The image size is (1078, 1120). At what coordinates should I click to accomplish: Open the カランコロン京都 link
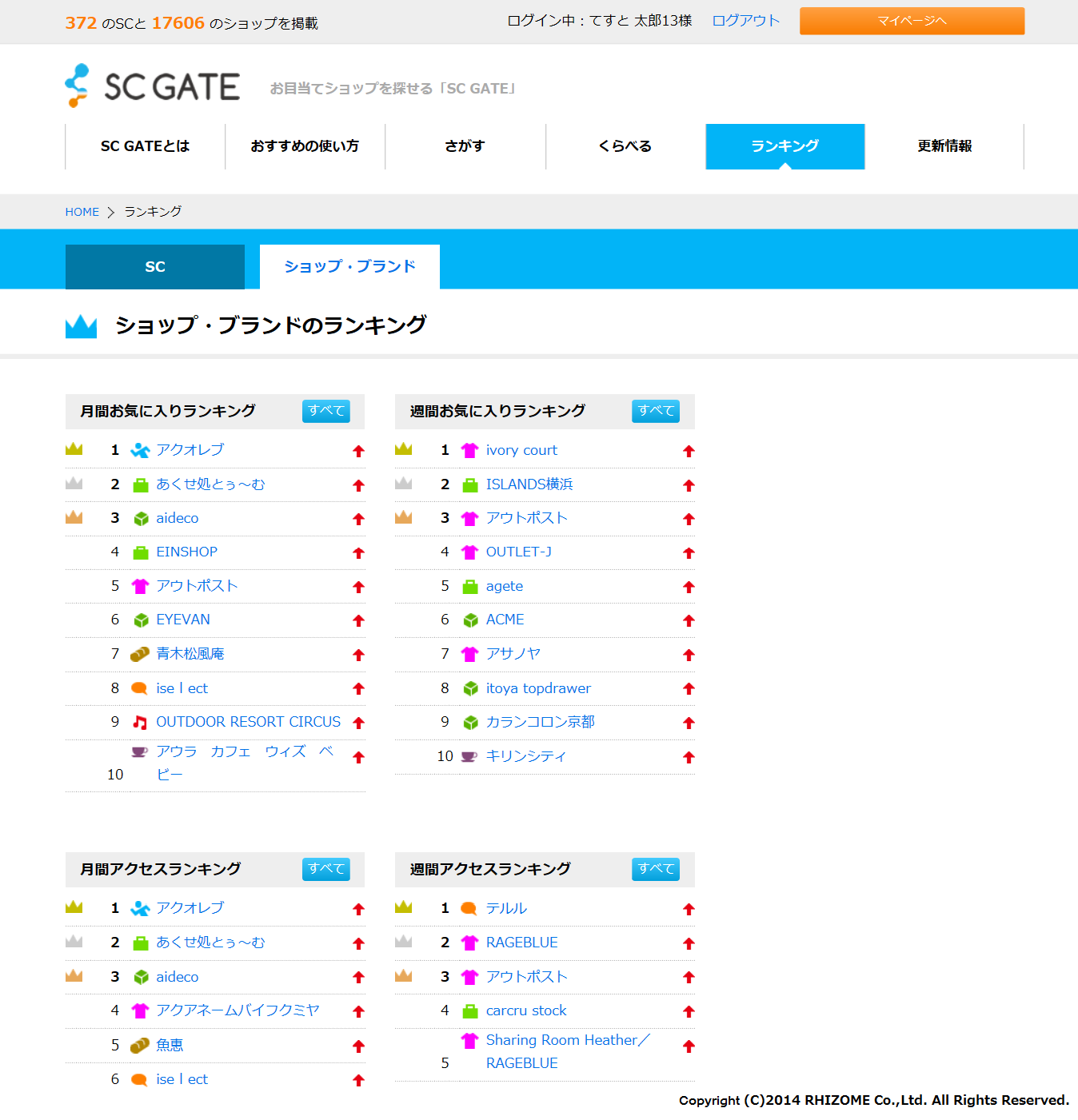point(541,722)
